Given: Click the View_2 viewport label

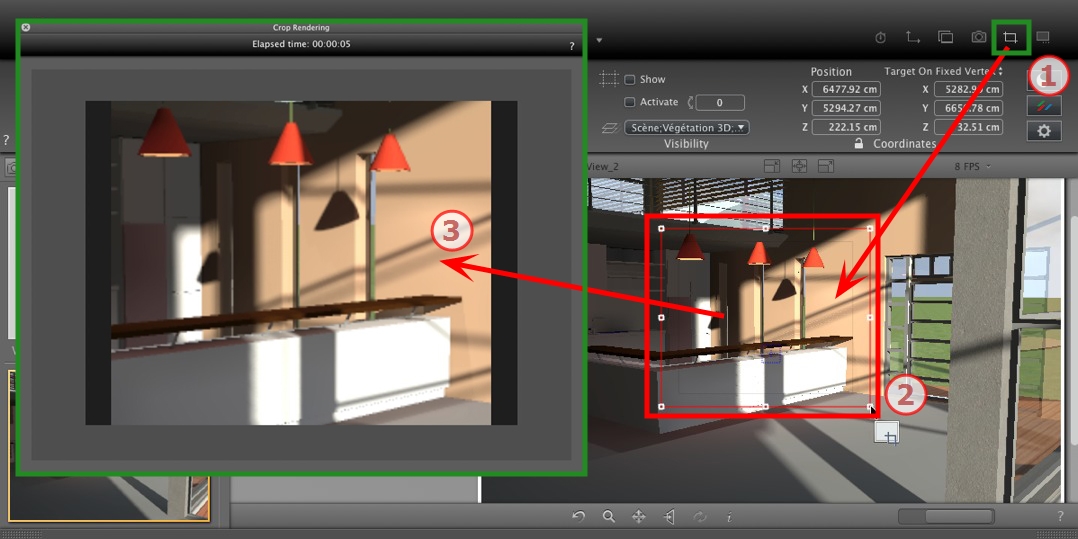Looking at the screenshot, I should tap(603, 166).
